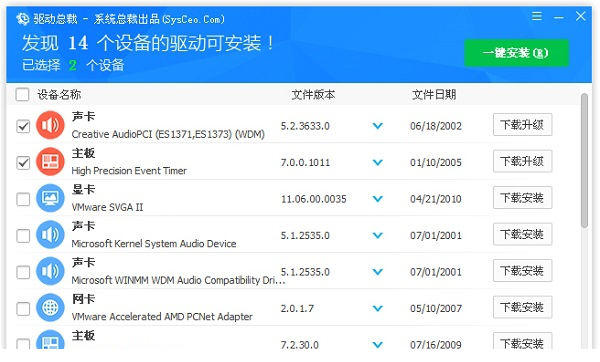600x362 pixels.
Task: Click 下载安装 for VMware SVGA II
Action: pyautogui.click(x=522, y=198)
